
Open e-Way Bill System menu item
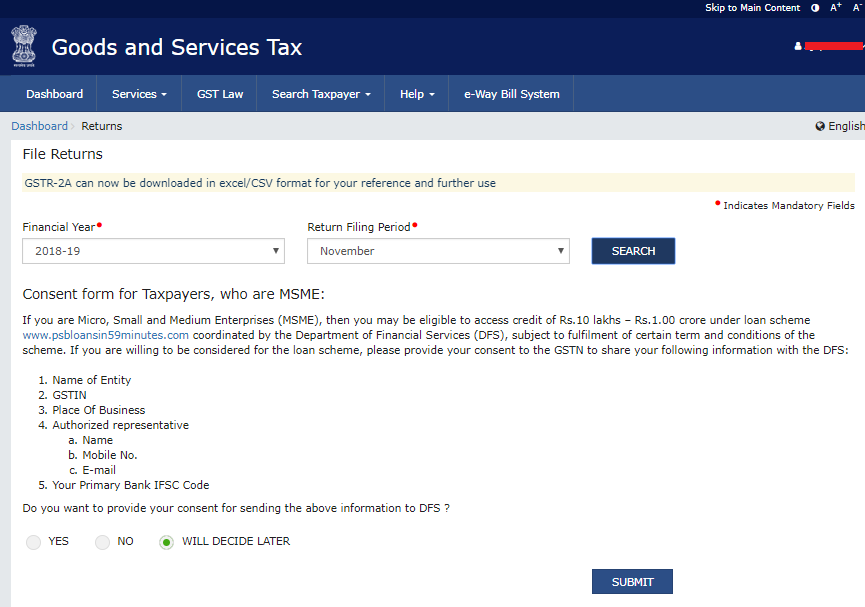tap(511, 94)
